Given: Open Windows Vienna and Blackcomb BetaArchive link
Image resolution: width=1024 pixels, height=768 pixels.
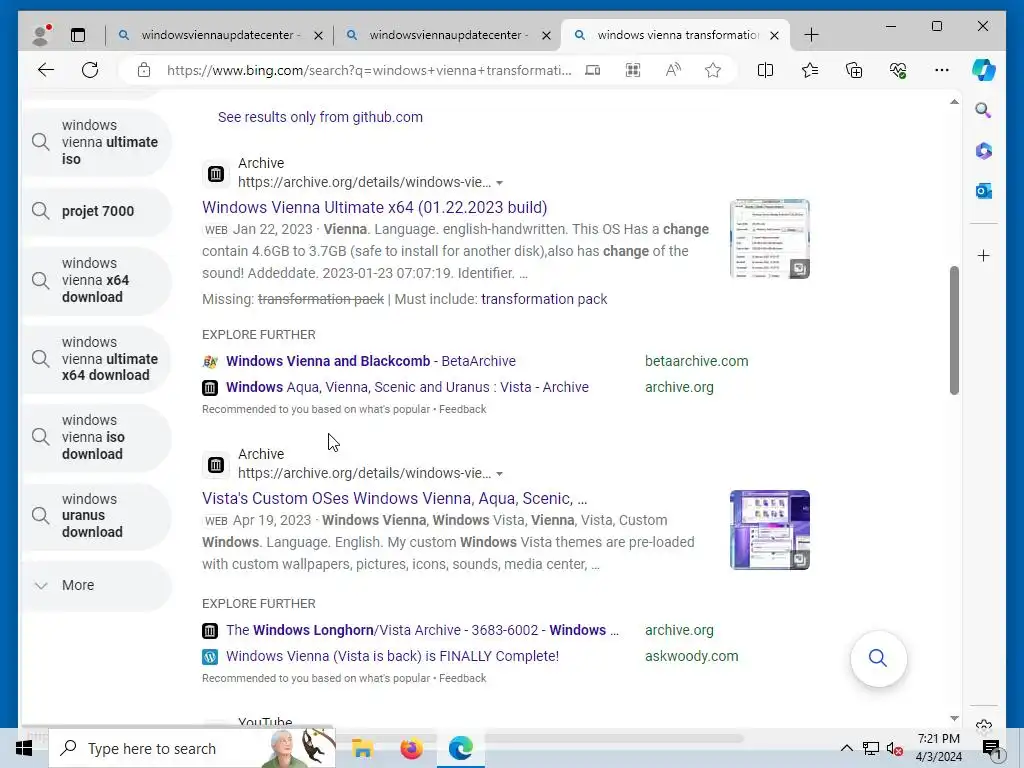Looking at the screenshot, I should (x=371, y=361).
